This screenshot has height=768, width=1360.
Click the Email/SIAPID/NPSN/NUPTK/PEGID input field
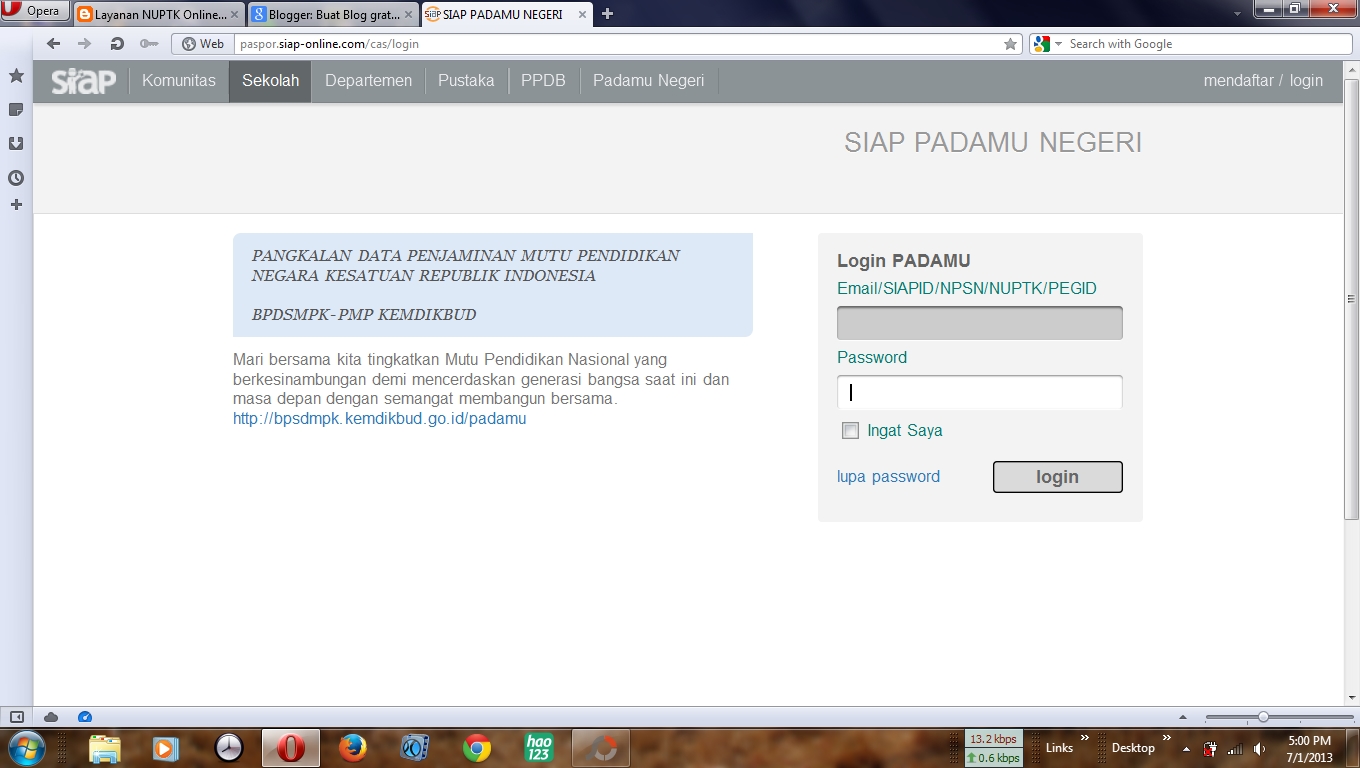(x=979, y=323)
